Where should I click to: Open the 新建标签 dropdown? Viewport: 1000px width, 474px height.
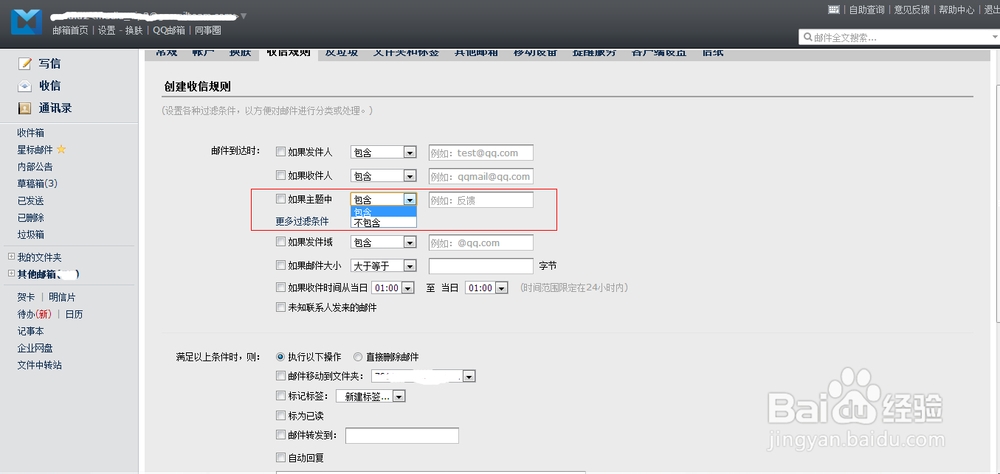pyautogui.click(x=371, y=397)
